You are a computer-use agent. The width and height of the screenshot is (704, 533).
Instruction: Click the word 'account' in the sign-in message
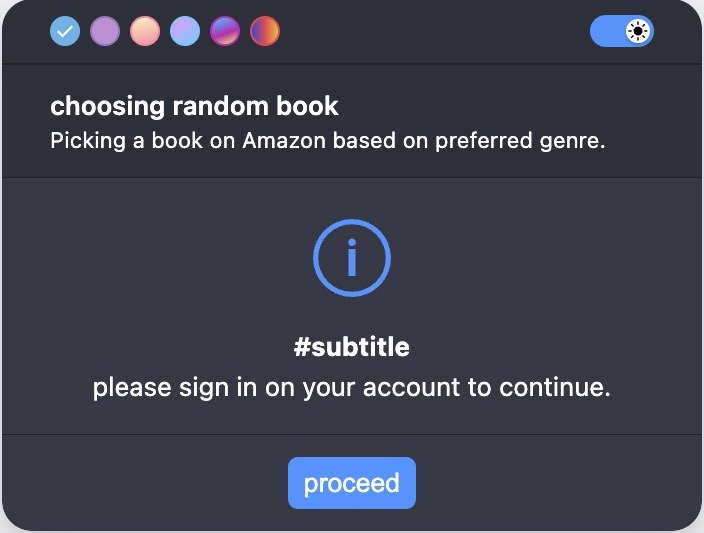(x=412, y=387)
